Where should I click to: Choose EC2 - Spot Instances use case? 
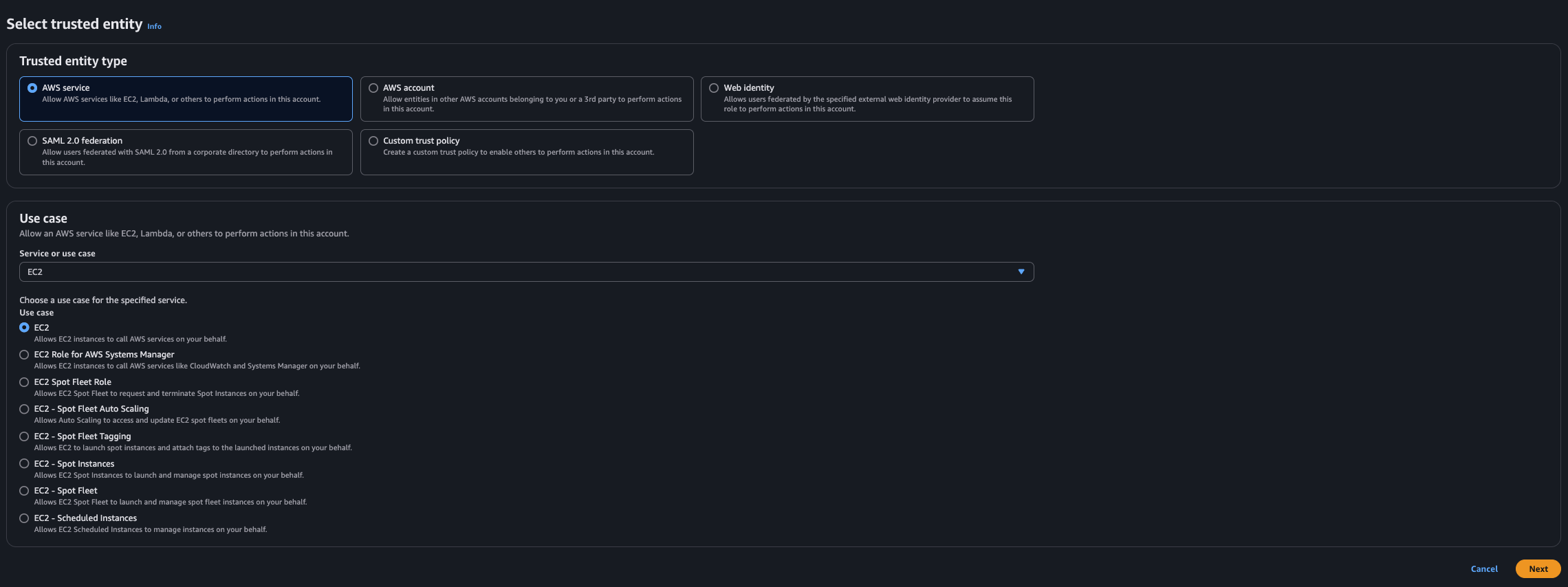tap(24, 464)
